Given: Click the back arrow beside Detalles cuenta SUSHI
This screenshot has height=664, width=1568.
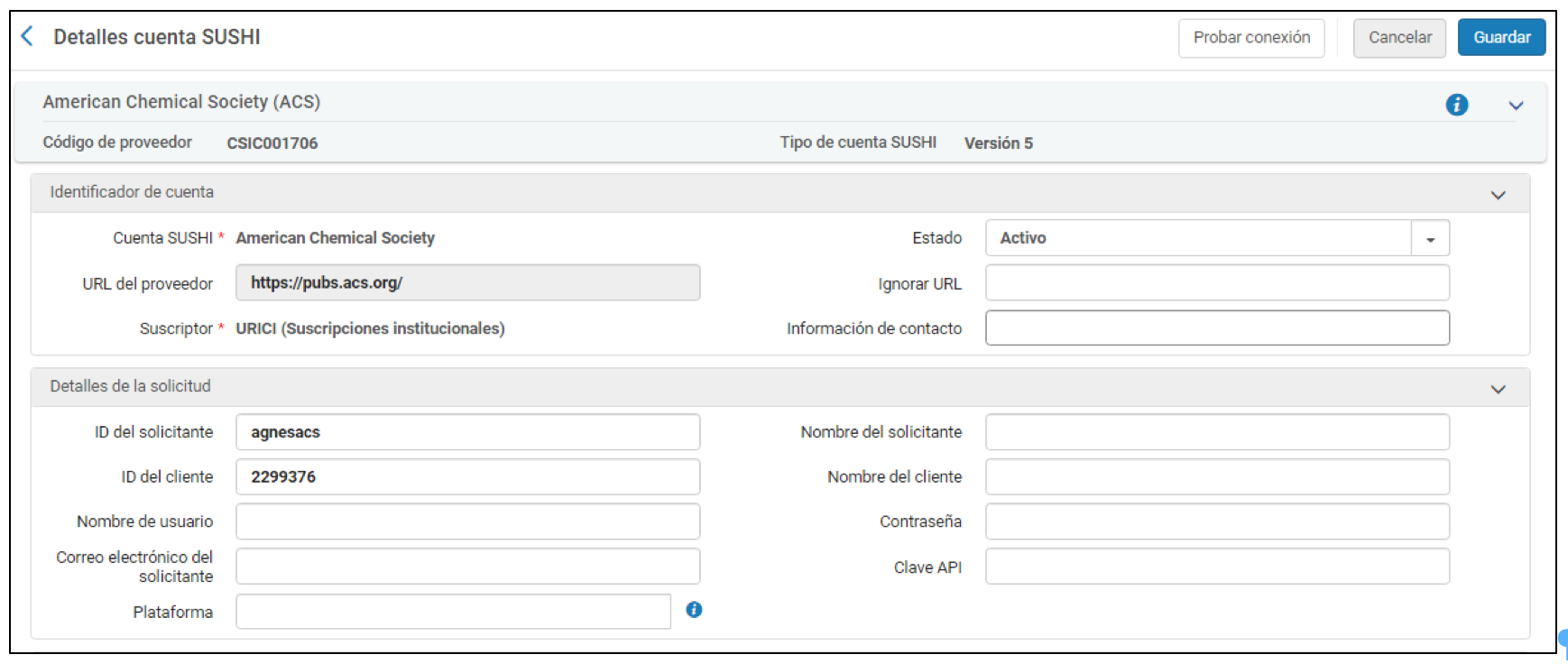Looking at the screenshot, I should 27,36.
